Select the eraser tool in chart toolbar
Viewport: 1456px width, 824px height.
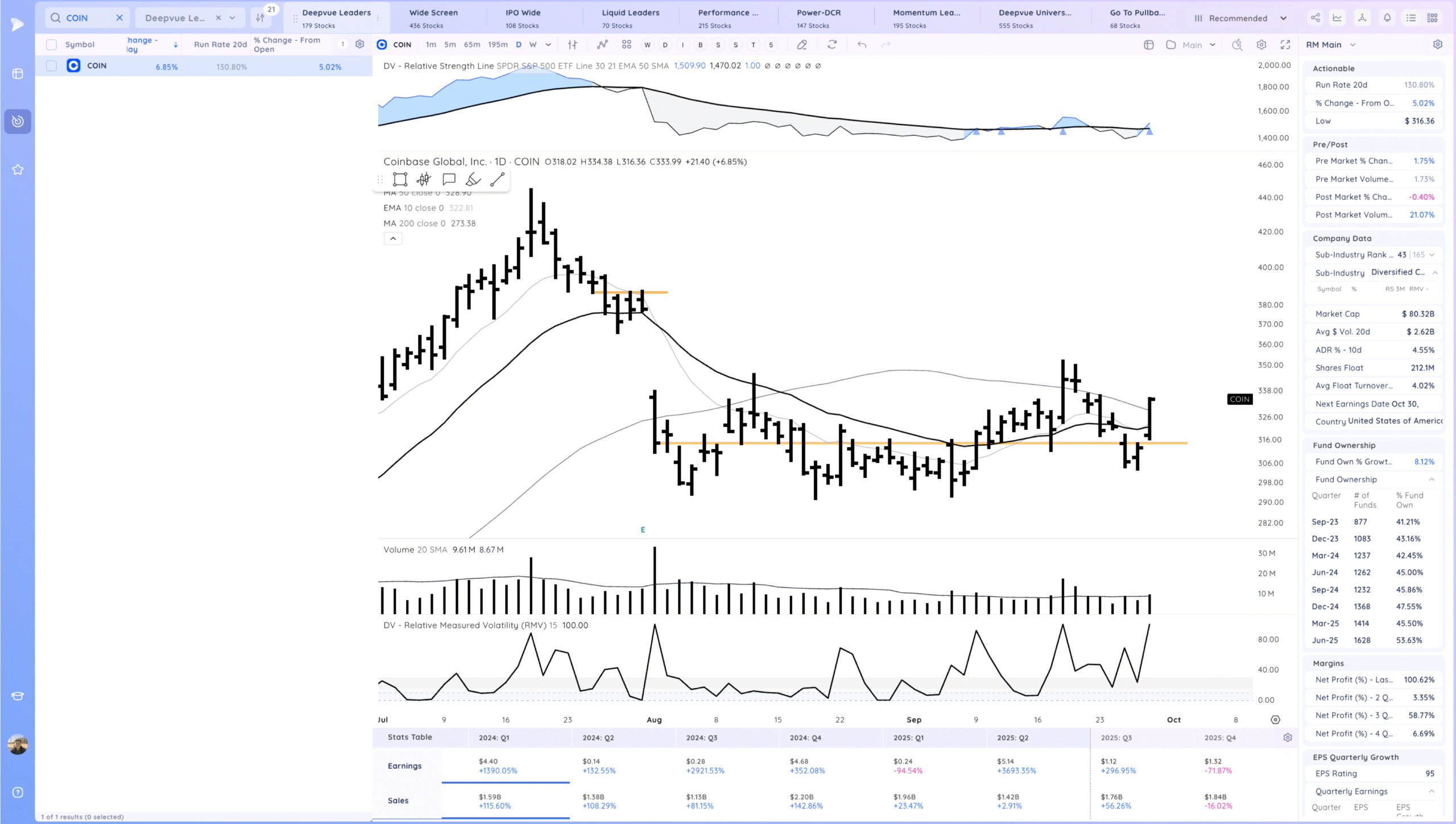(x=802, y=44)
